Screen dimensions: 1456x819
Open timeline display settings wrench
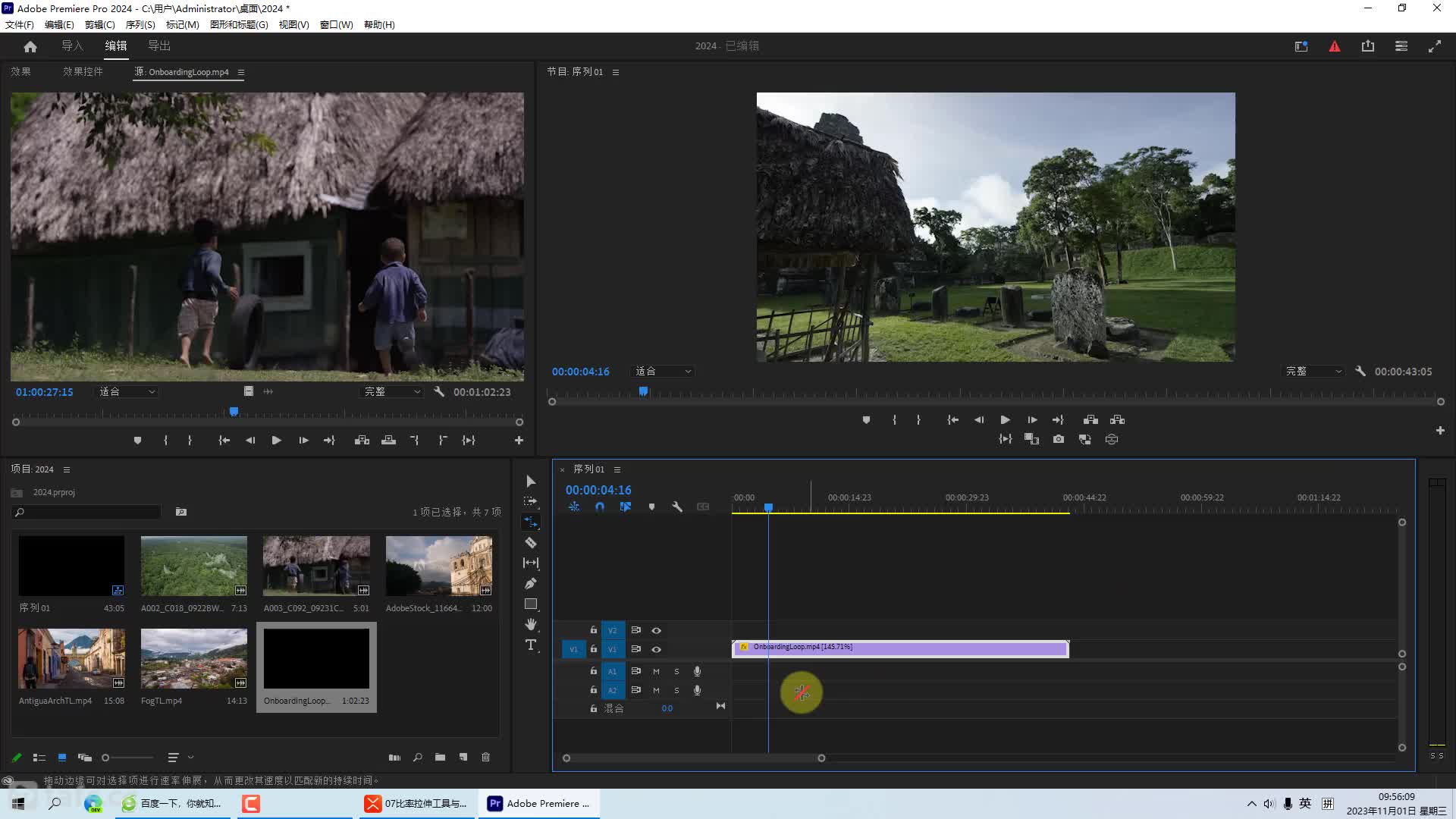tap(677, 507)
